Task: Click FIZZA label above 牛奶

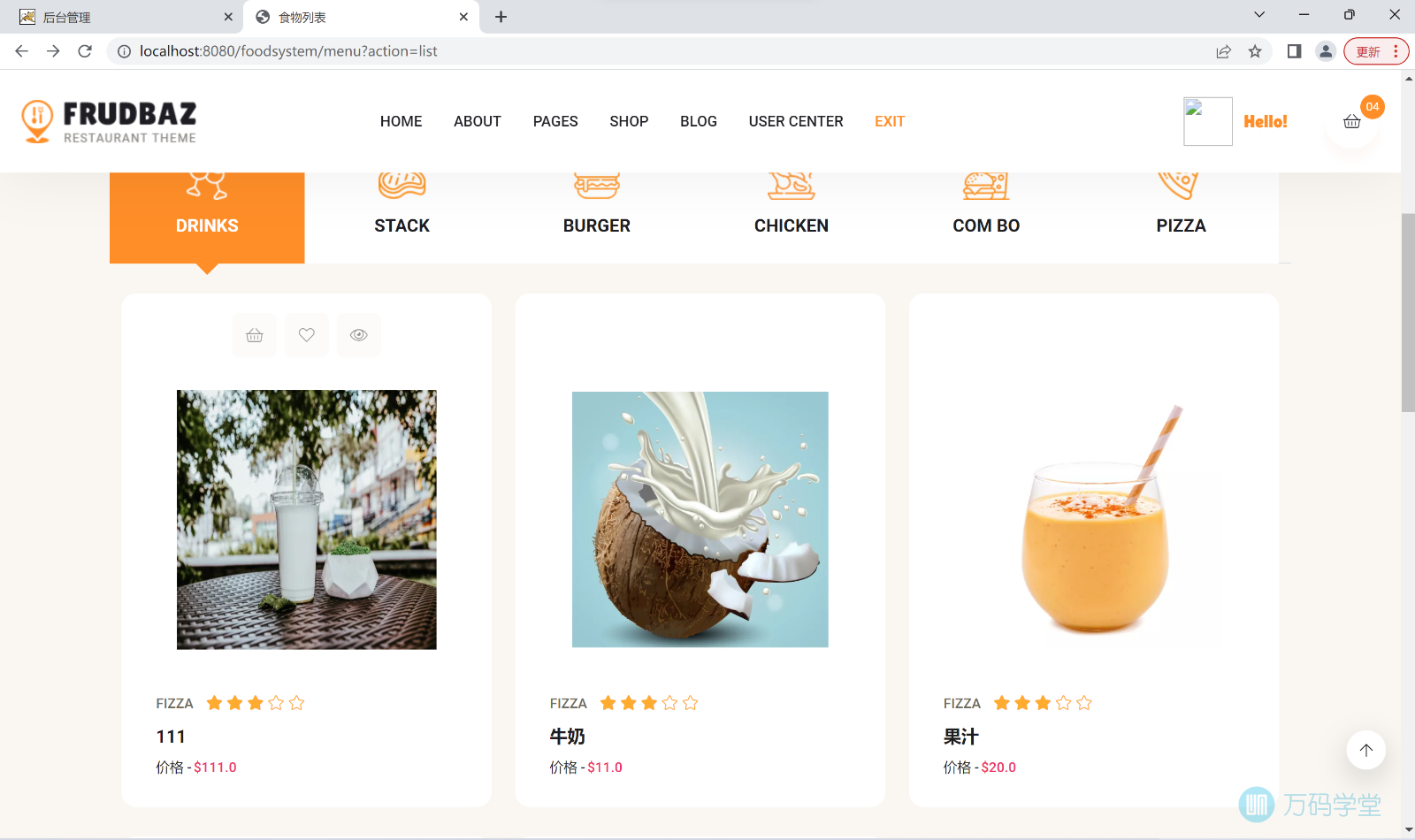Action: [569, 703]
